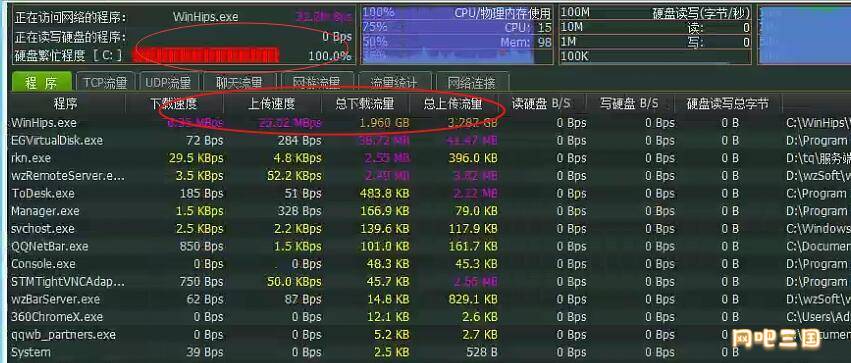This screenshot has height=363, width=851.
Task: Sort by the 下载速度 column header
Action: pyautogui.click(x=174, y=103)
